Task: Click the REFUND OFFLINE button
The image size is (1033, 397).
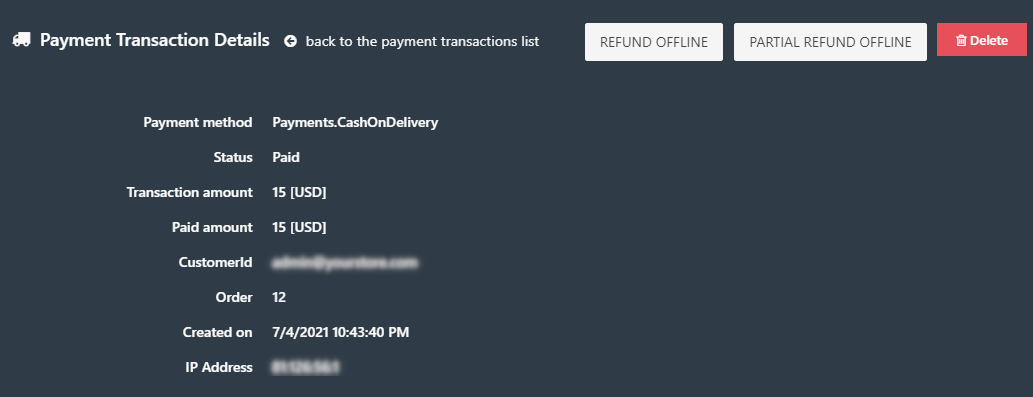Action: (654, 42)
